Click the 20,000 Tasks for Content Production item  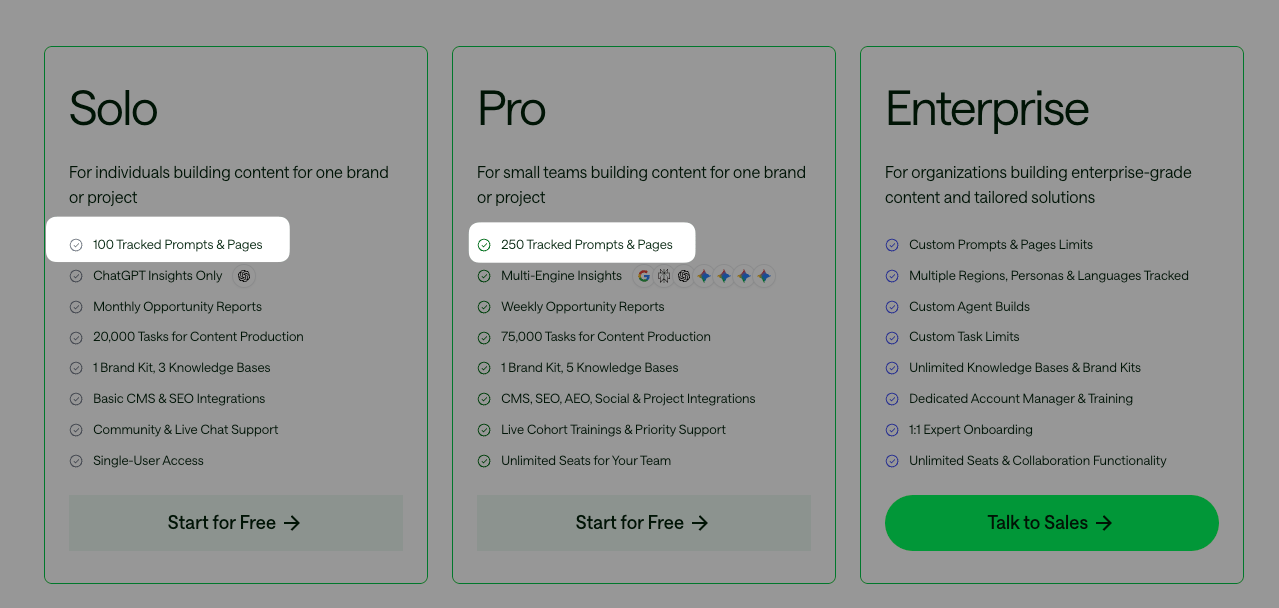[x=198, y=337]
